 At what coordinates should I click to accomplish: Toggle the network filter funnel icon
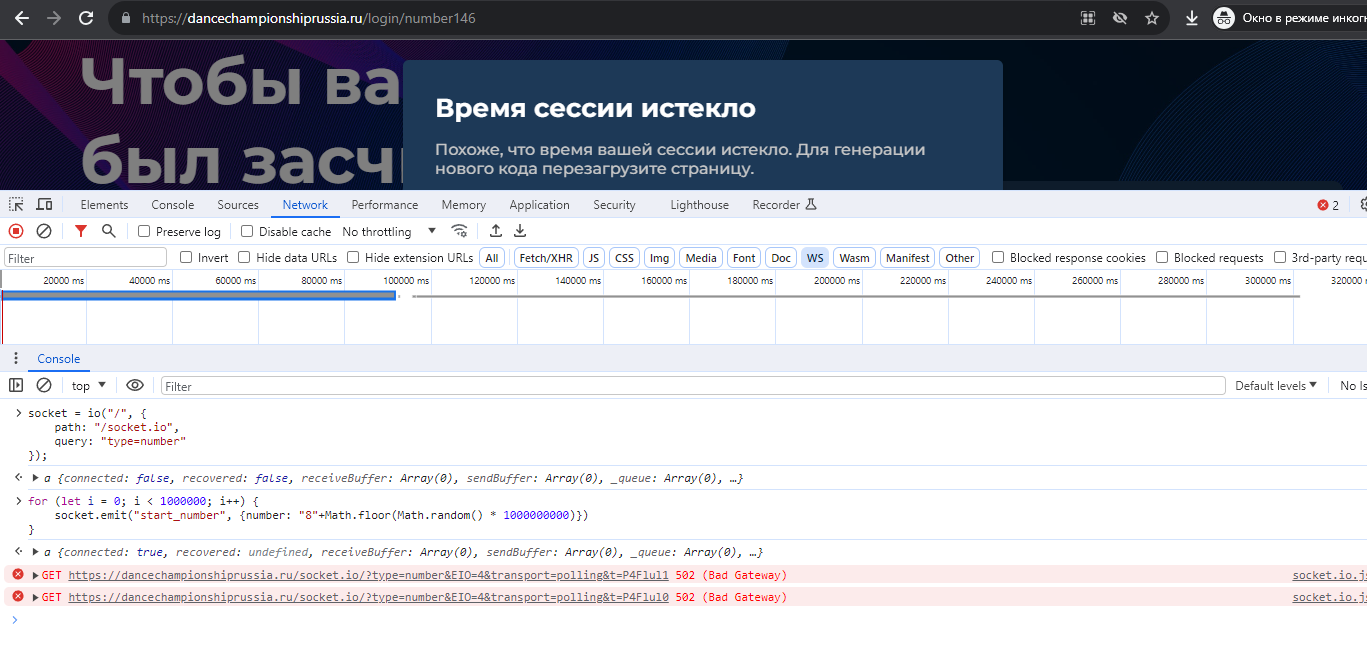(81, 231)
